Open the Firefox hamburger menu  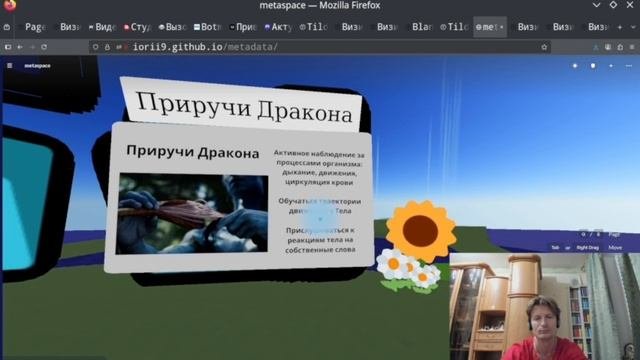pyautogui.click(x=632, y=47)
